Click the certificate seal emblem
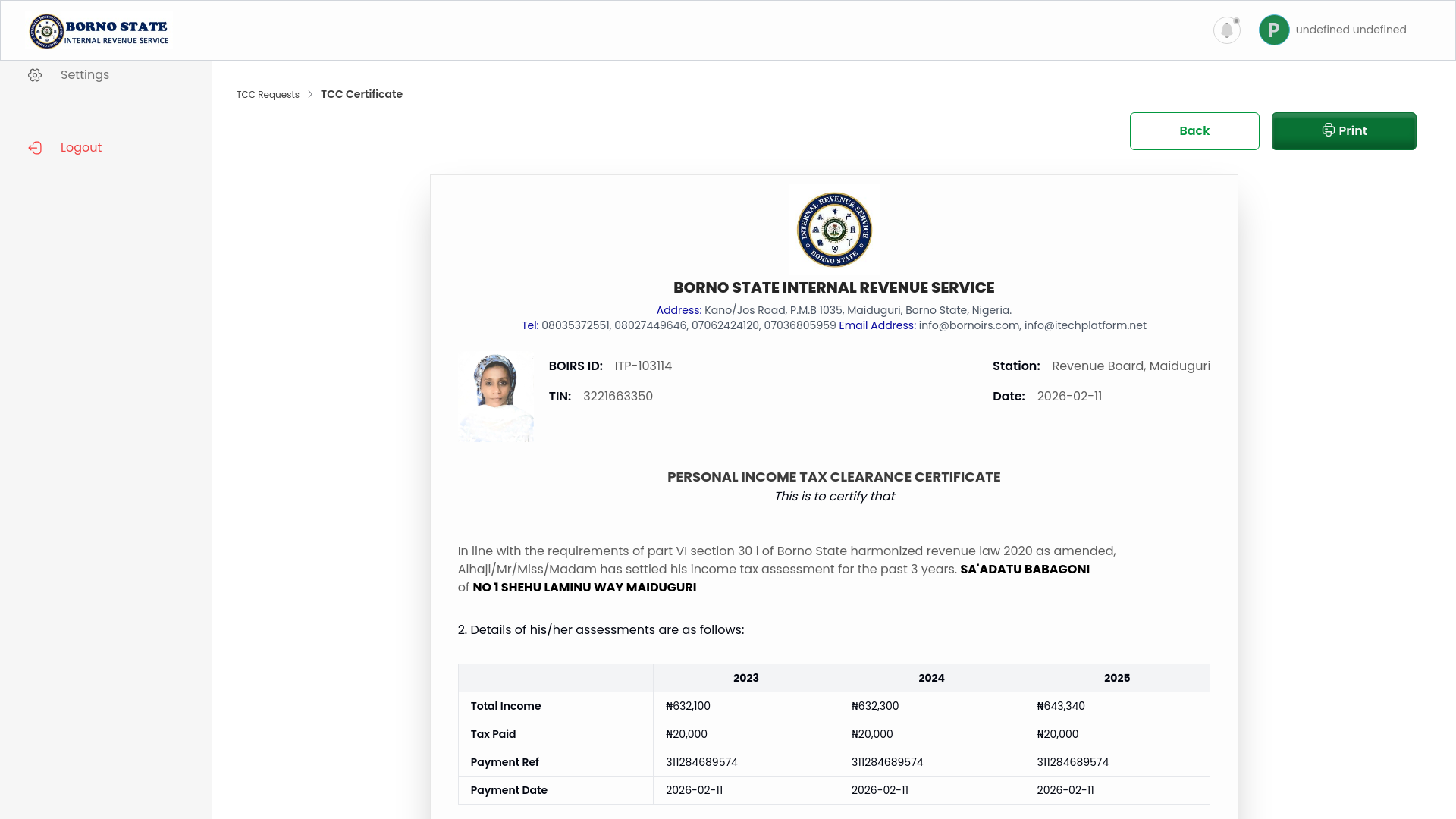Screen dimensions: 1456x819 coord(834,230)
